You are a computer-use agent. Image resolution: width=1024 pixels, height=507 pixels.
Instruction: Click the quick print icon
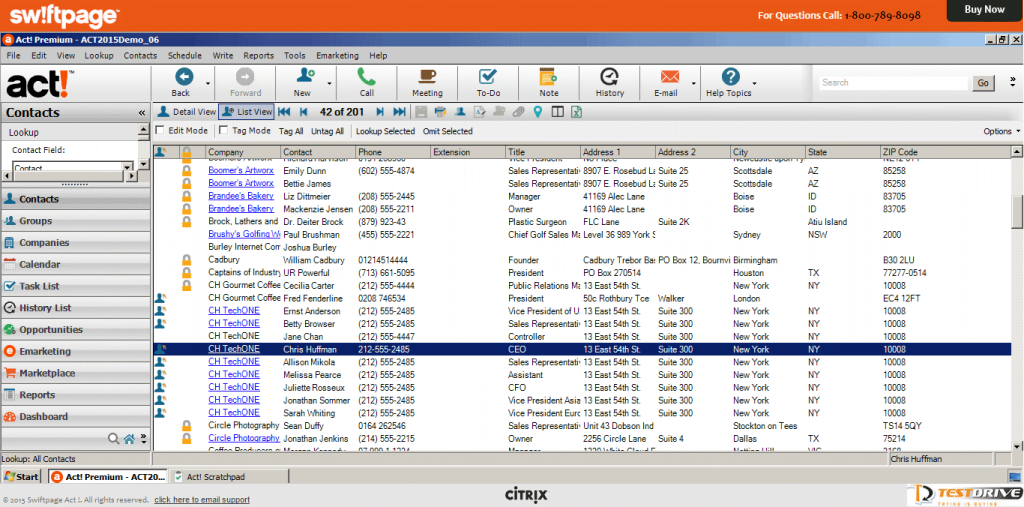[x=440, y=112]
